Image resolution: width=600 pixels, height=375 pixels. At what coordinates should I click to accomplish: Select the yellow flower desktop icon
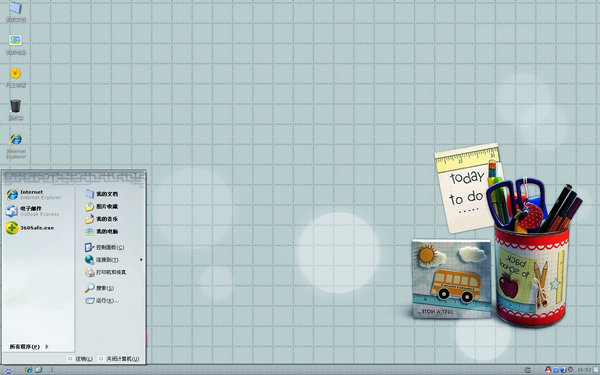[16, 77]
